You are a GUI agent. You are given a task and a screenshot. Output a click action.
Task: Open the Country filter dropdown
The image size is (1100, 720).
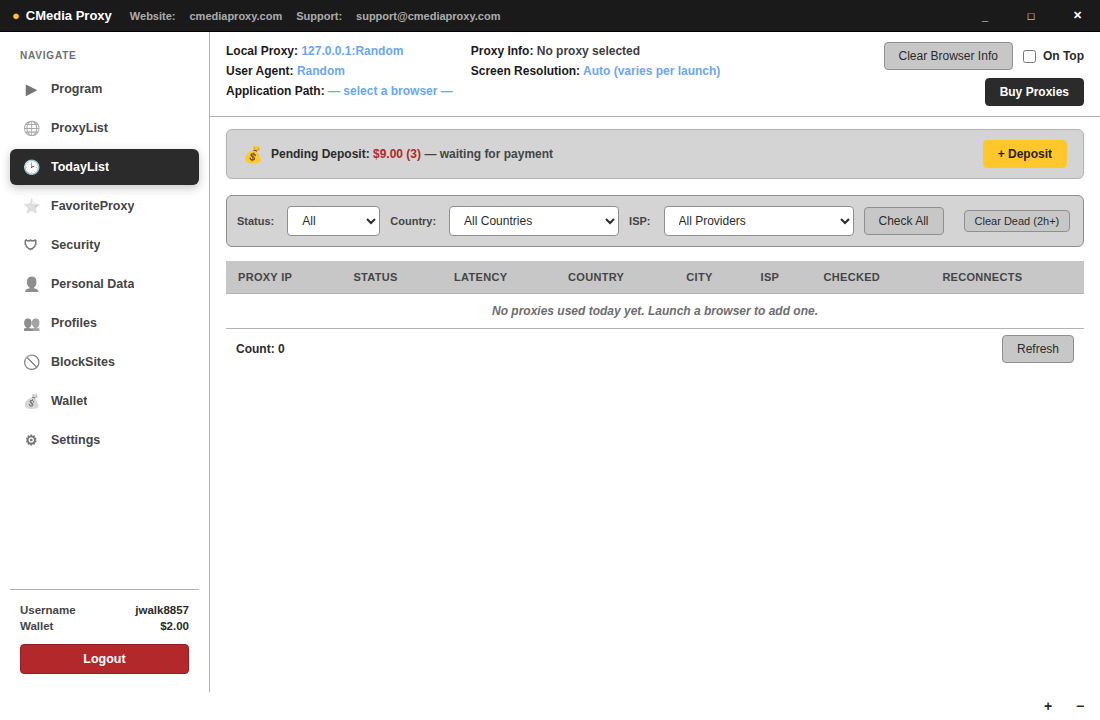(534, 221)
